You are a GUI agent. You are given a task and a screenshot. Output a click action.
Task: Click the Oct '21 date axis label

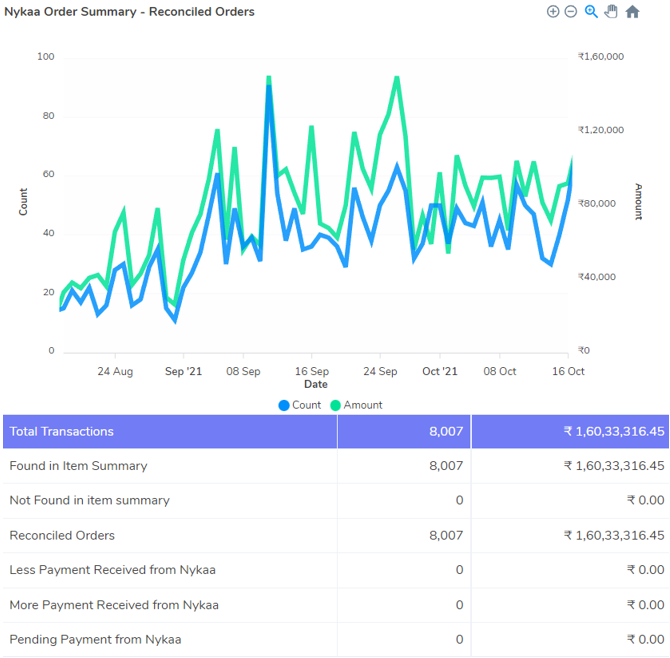click(440, 371)
